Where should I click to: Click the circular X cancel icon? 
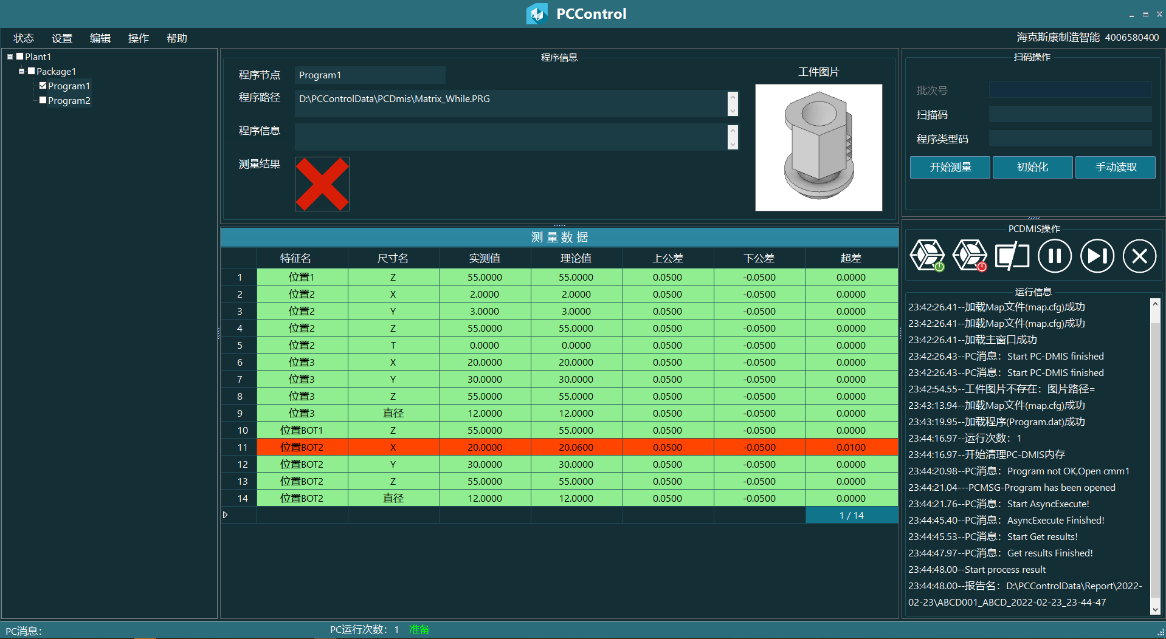1139,256
